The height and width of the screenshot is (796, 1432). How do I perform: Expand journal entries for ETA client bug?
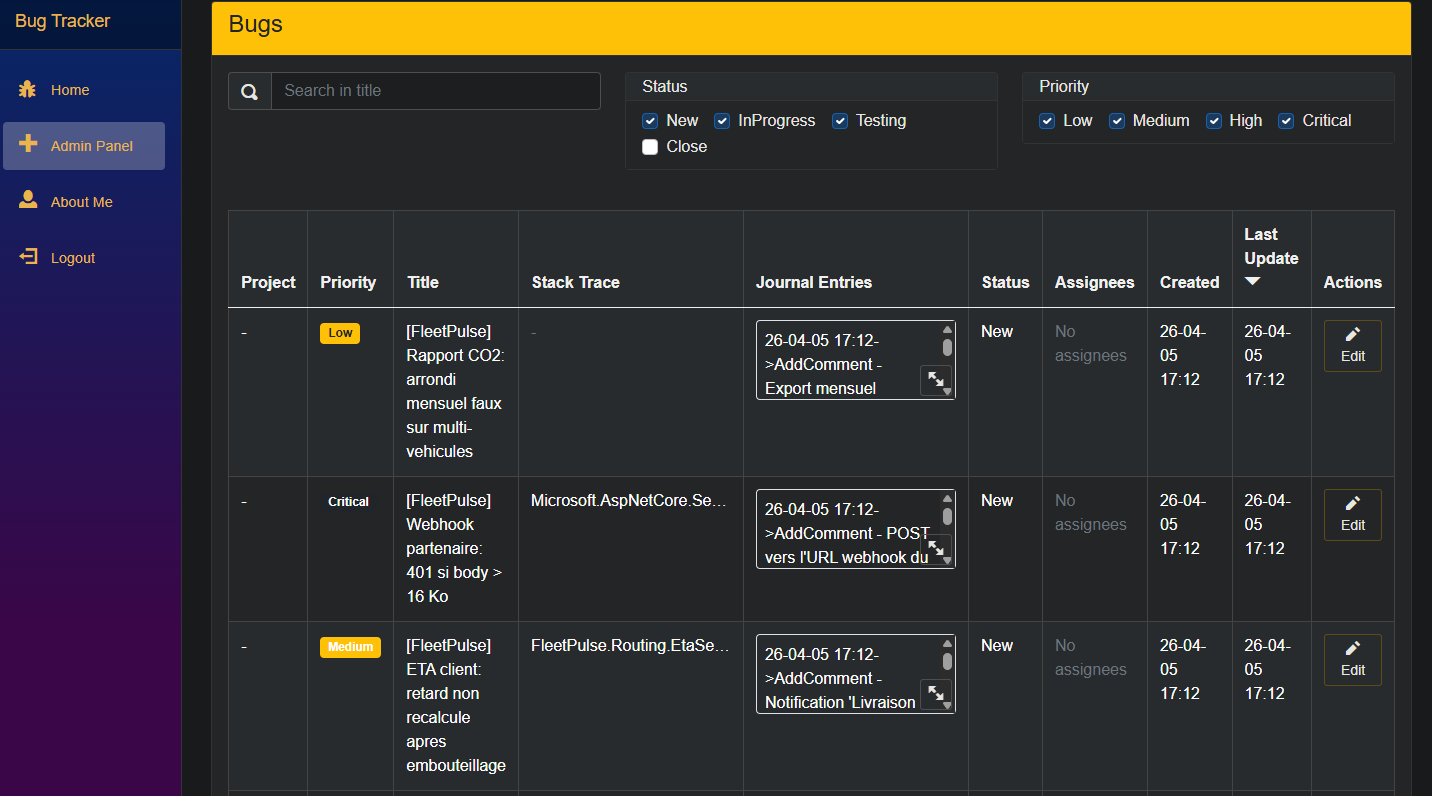click(x=936, y=695)
